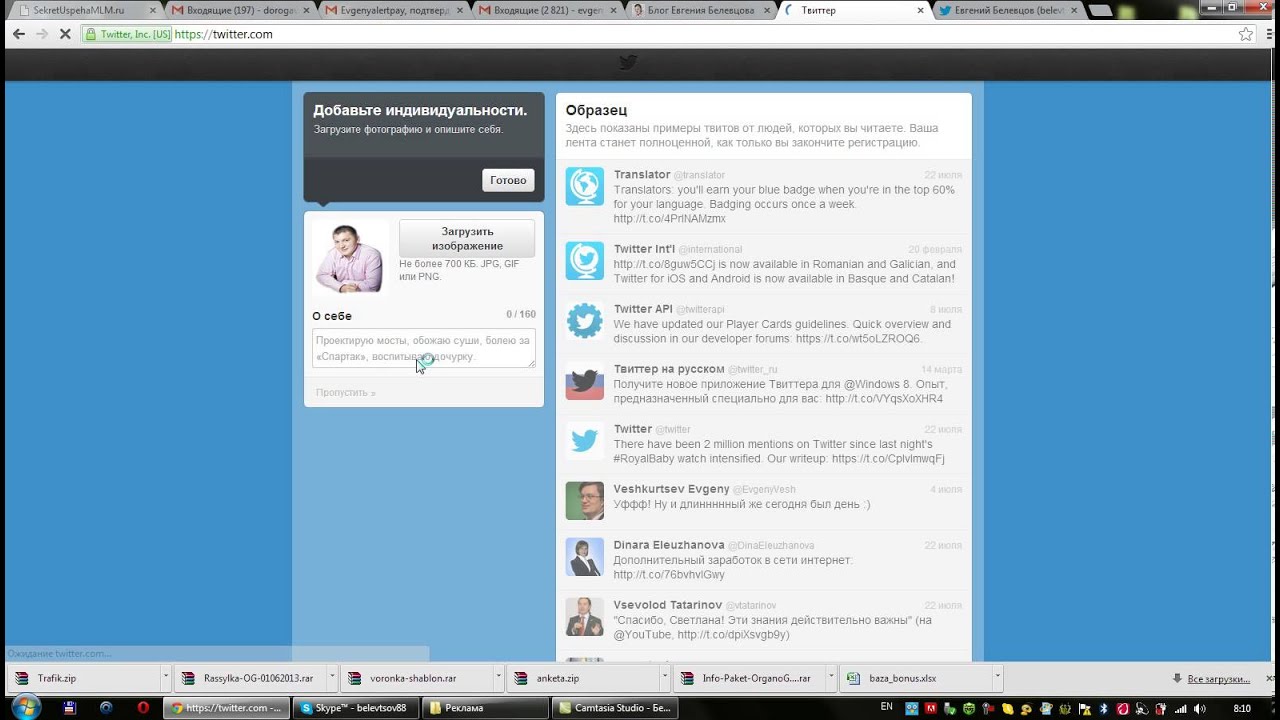Open the Windows Start button
This screenshot has width=1280, height=720.
[x=25, y=707]
